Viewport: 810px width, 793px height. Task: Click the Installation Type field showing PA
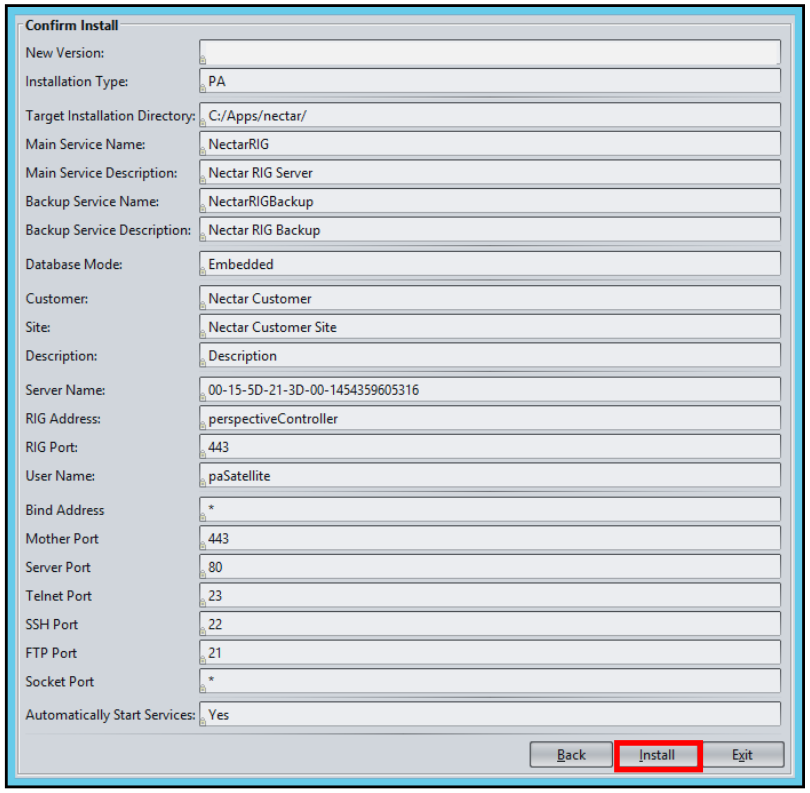click(x=490, y=81)
